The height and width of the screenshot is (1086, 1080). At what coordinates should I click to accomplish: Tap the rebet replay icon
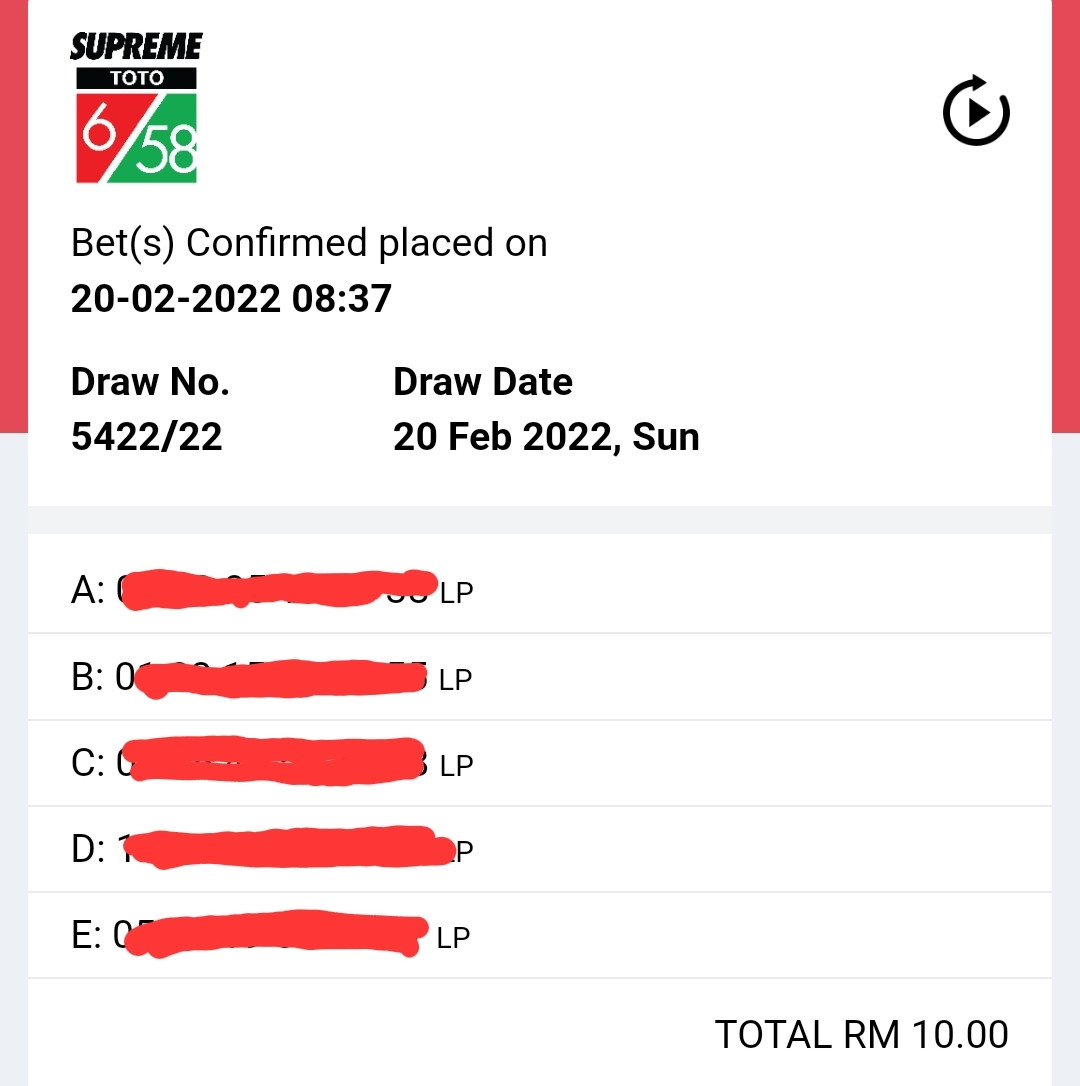tap(975, 111)
